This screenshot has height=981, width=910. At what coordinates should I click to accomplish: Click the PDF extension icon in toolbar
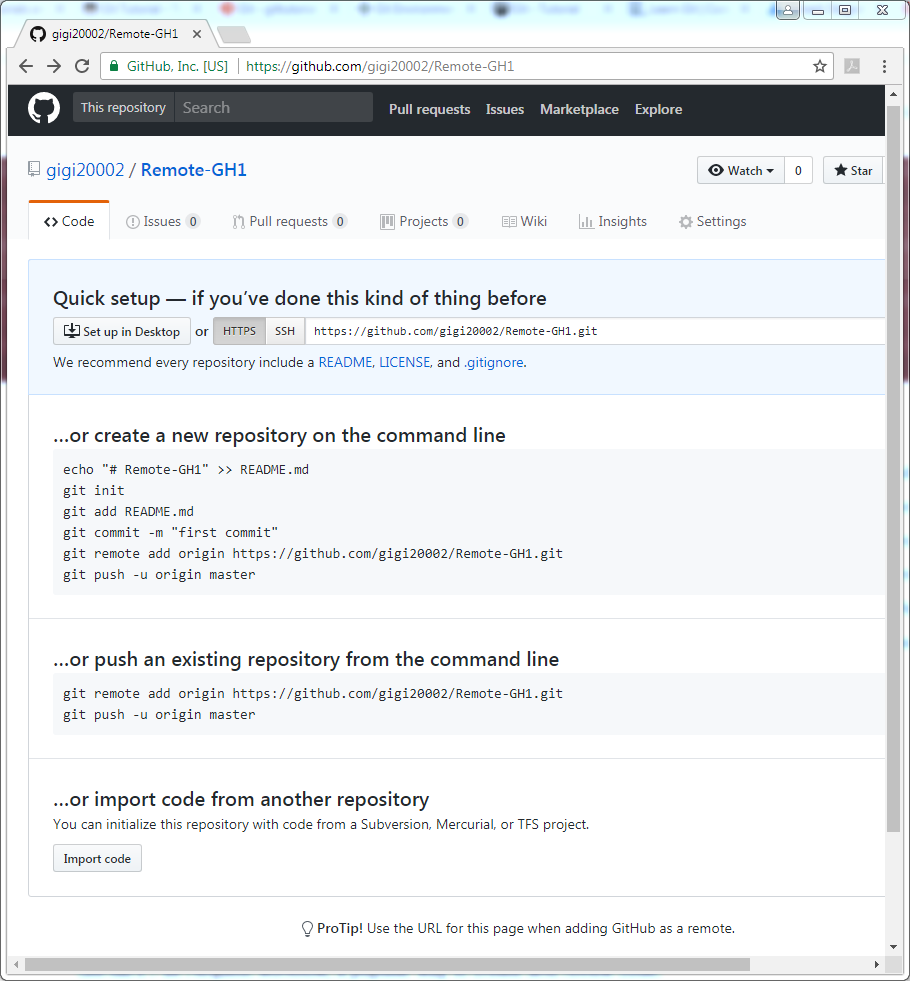pyautogui.click(x=852, y=66)
